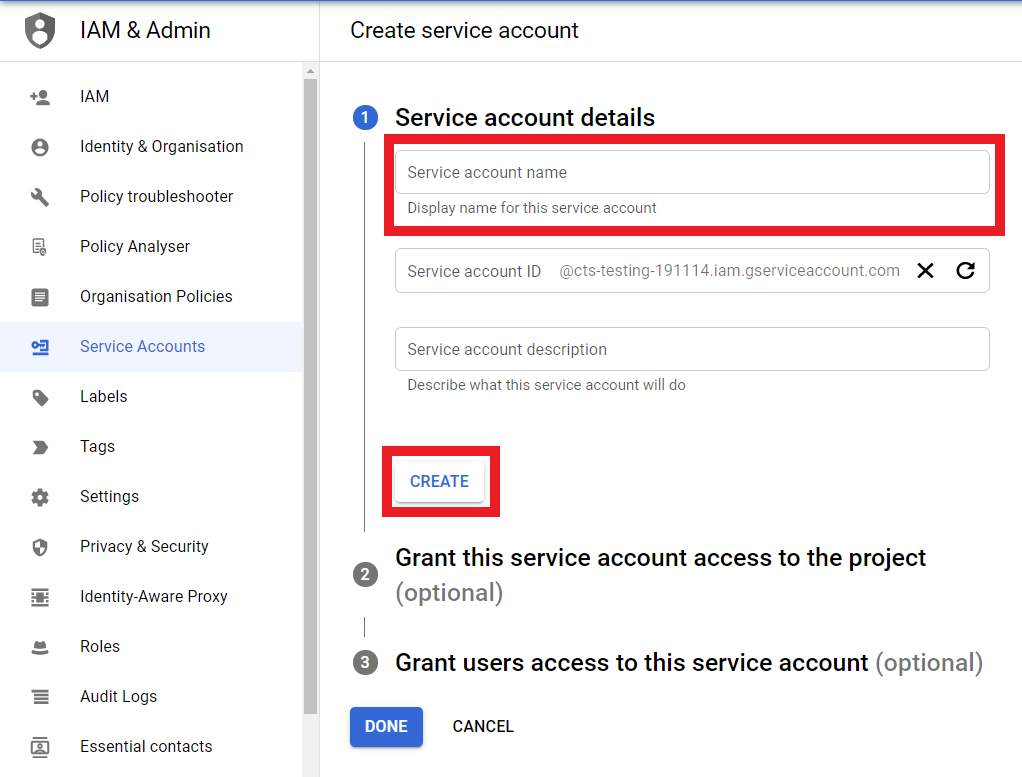This screenshot has width=1022, height=777.
Task: Open Audit Logs
Action: [151, 697]
